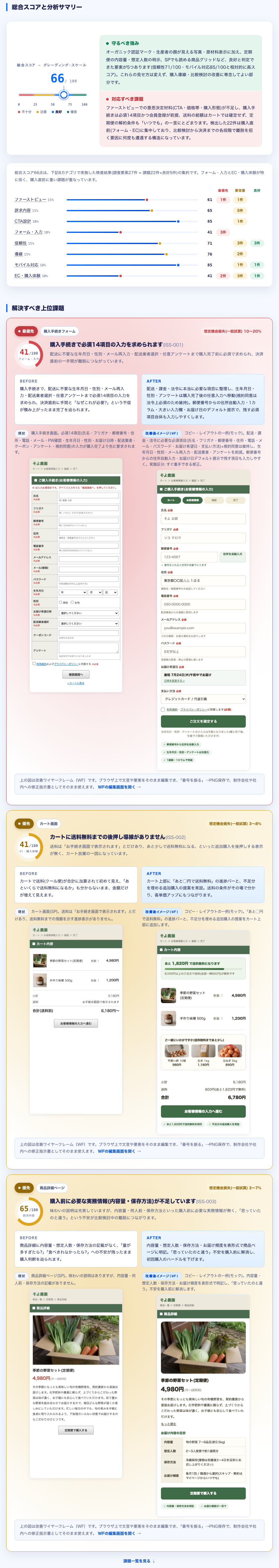Click the もっと読む link
Image resolution: width=279 pixels, height=1568 pixels.
[168, 1424]
